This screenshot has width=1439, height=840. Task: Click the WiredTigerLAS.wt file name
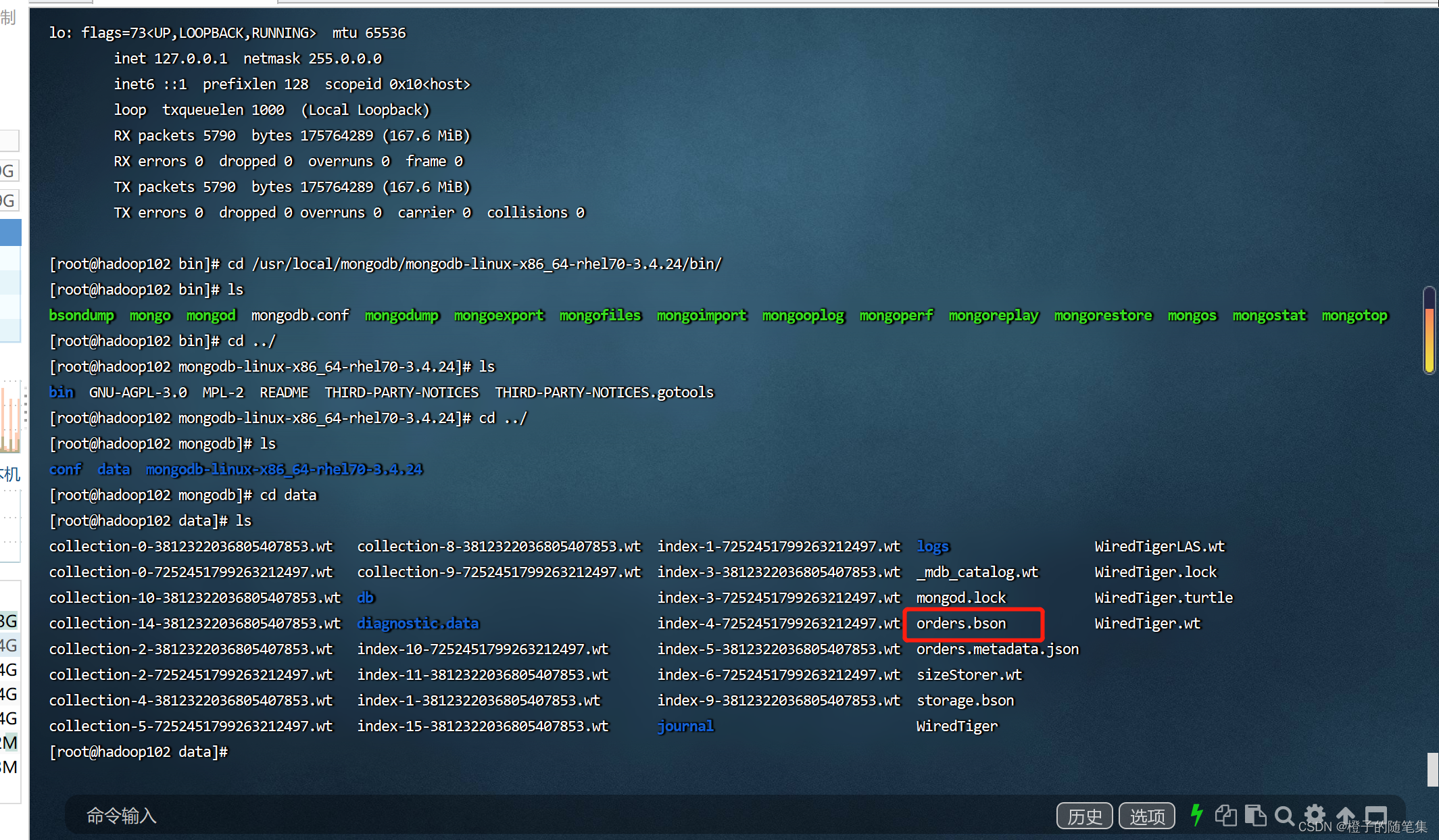(1160, 546)
